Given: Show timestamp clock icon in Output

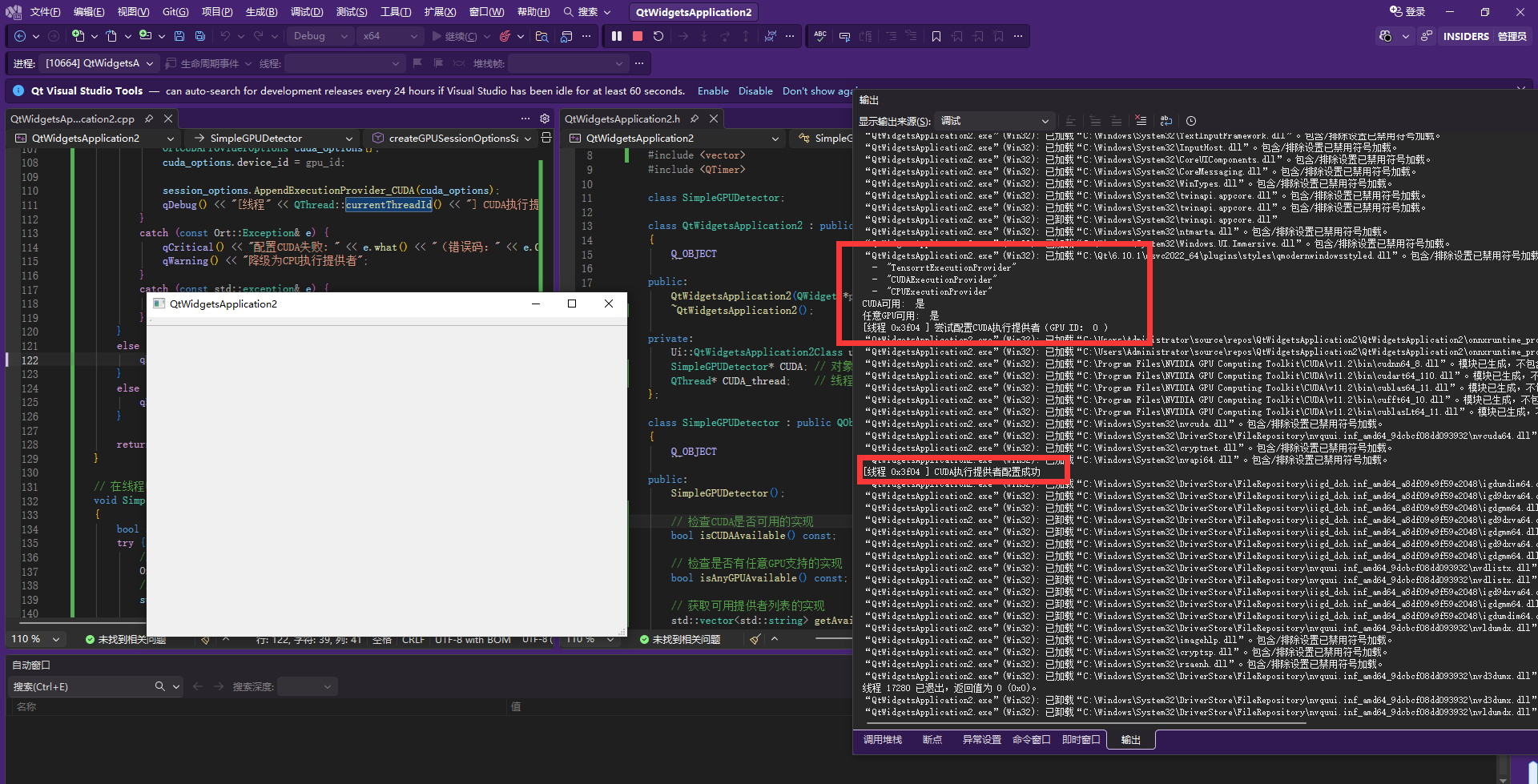Looking at the screenshot, I should (x=1191, y=121).
